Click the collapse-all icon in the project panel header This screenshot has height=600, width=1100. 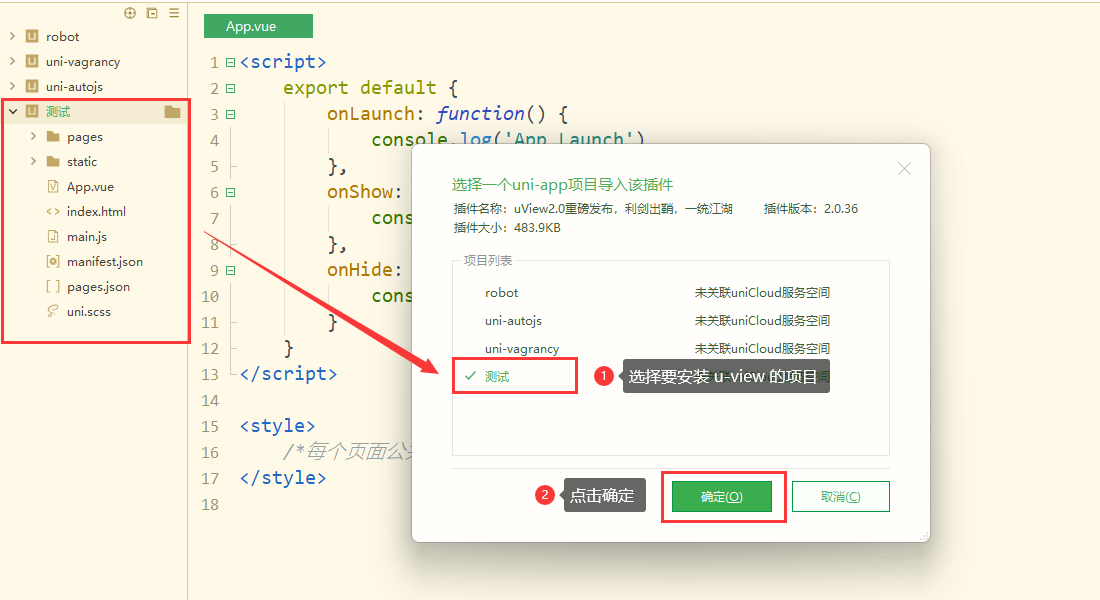click(152, 13)
